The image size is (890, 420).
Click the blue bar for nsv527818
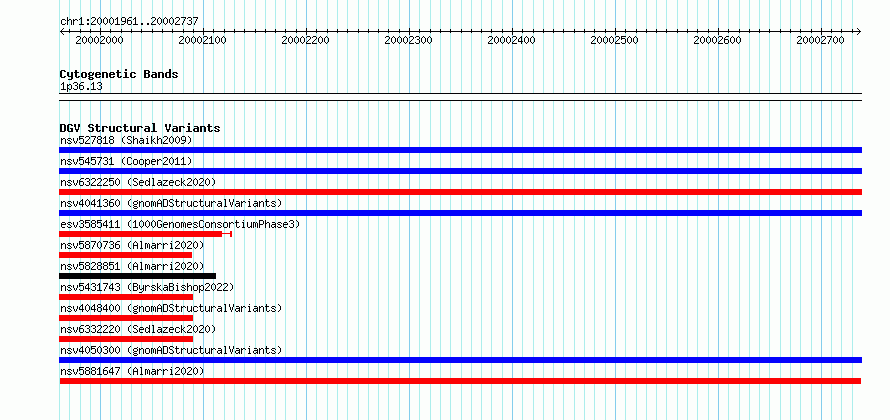coord(461,150)
